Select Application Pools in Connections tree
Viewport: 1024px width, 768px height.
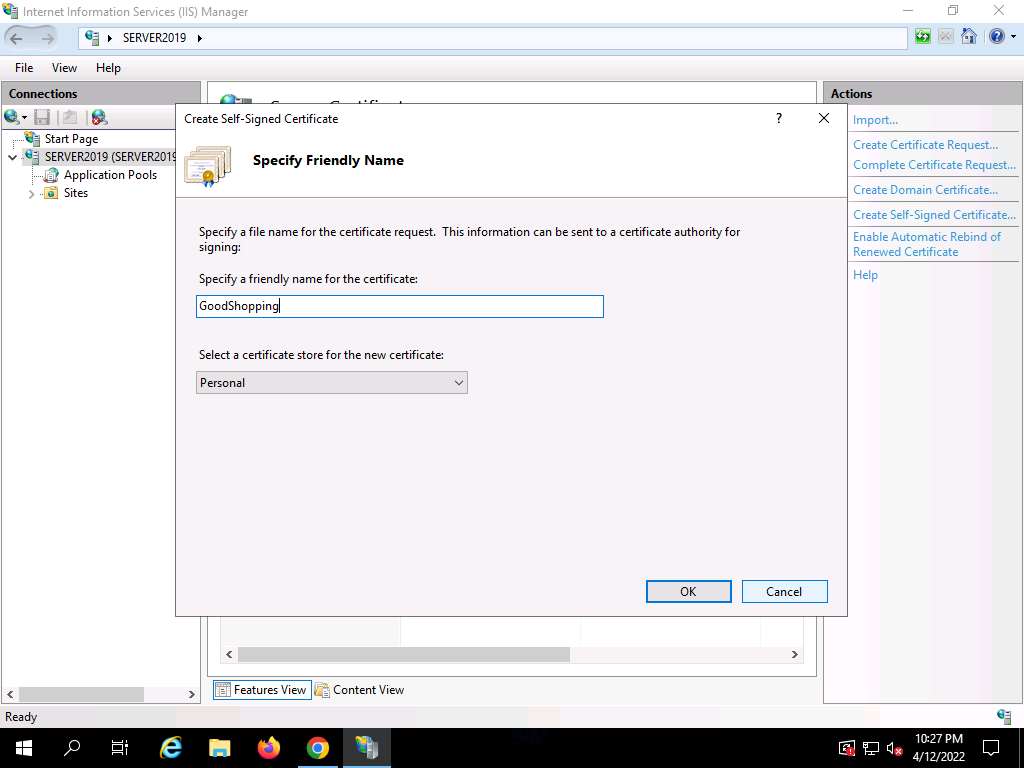coord(110,175)
